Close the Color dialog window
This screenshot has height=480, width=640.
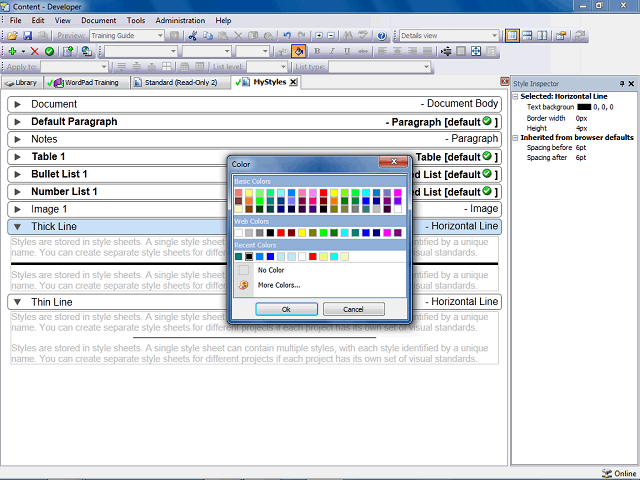(393, 162)
